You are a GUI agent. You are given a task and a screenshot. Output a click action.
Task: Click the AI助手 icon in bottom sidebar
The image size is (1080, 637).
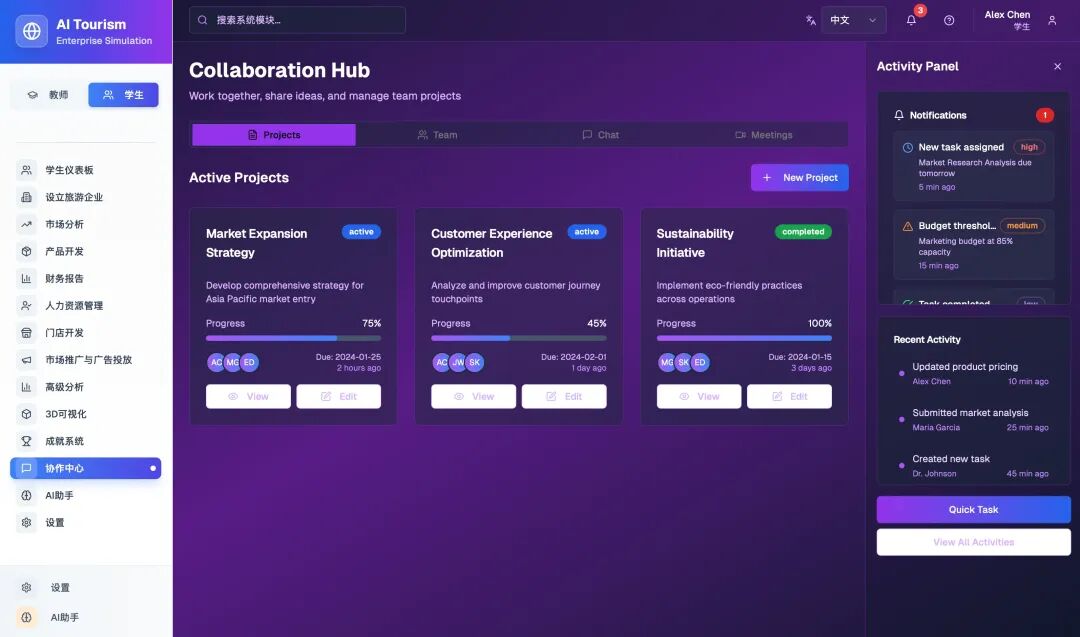pos(27,617)
